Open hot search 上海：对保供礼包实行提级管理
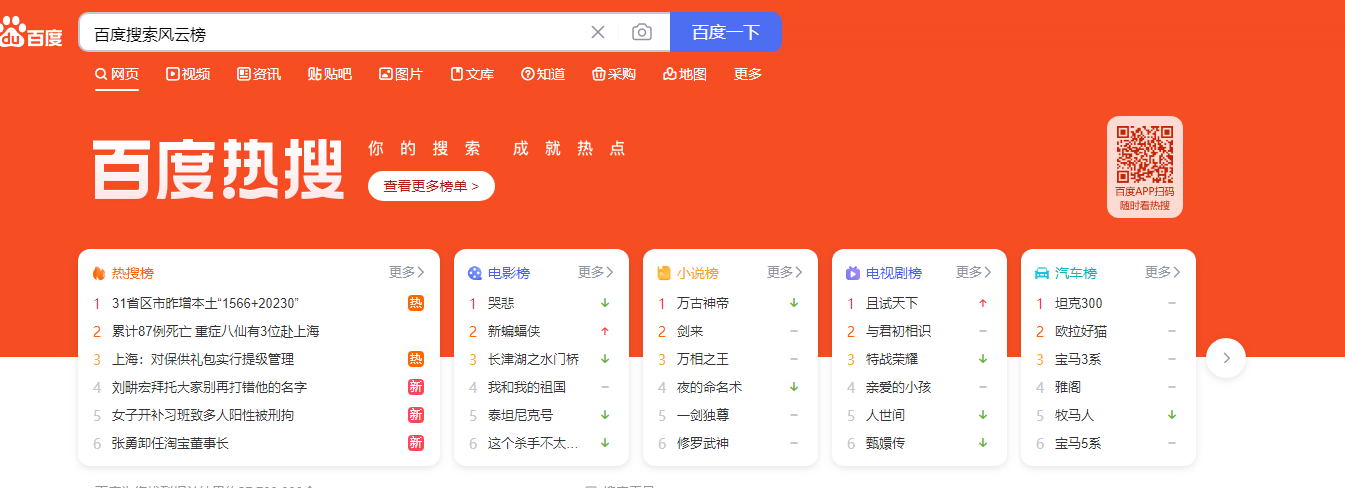This screenshot has height=488, width=1345. (x=203, y=359)
